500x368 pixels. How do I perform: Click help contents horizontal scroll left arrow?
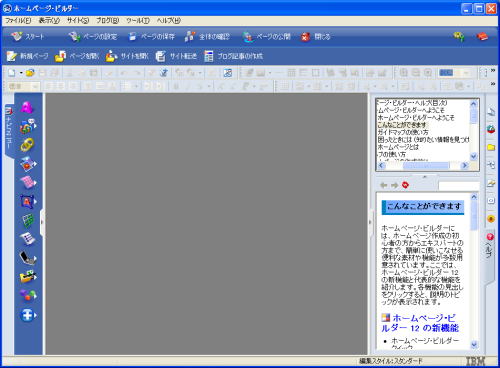pos(382,165)
